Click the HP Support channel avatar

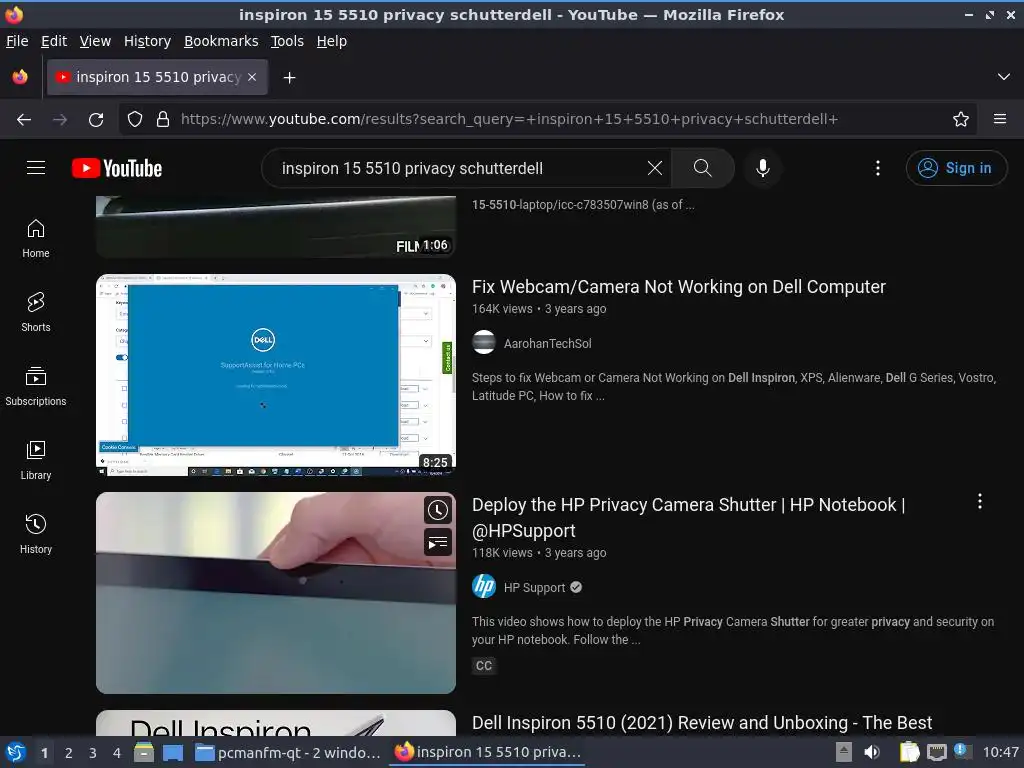tap(484, 586)
